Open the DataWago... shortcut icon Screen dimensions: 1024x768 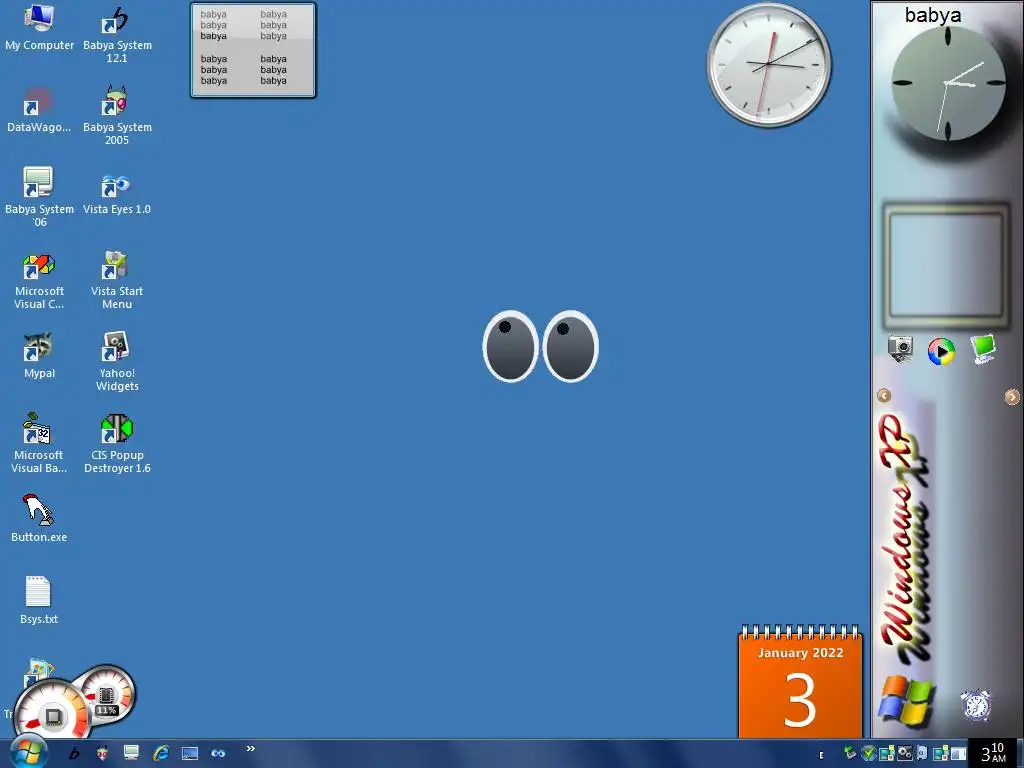(39, 110)
